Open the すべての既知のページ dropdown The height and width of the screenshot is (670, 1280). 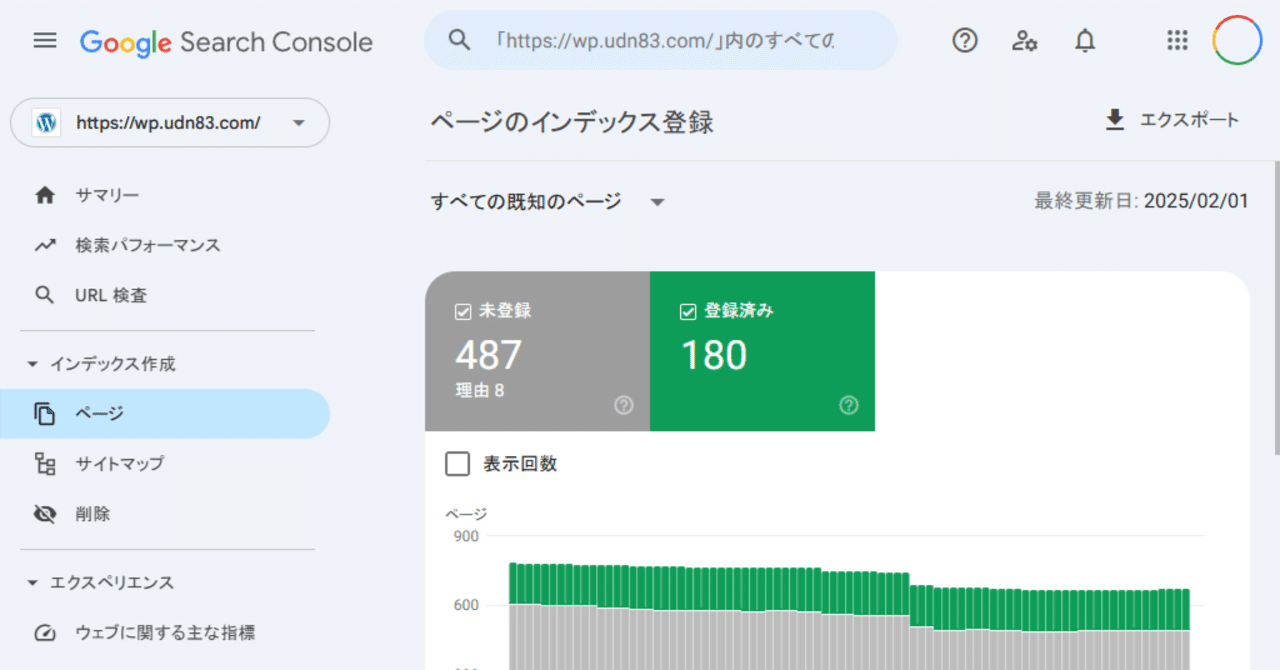point(548,201)
